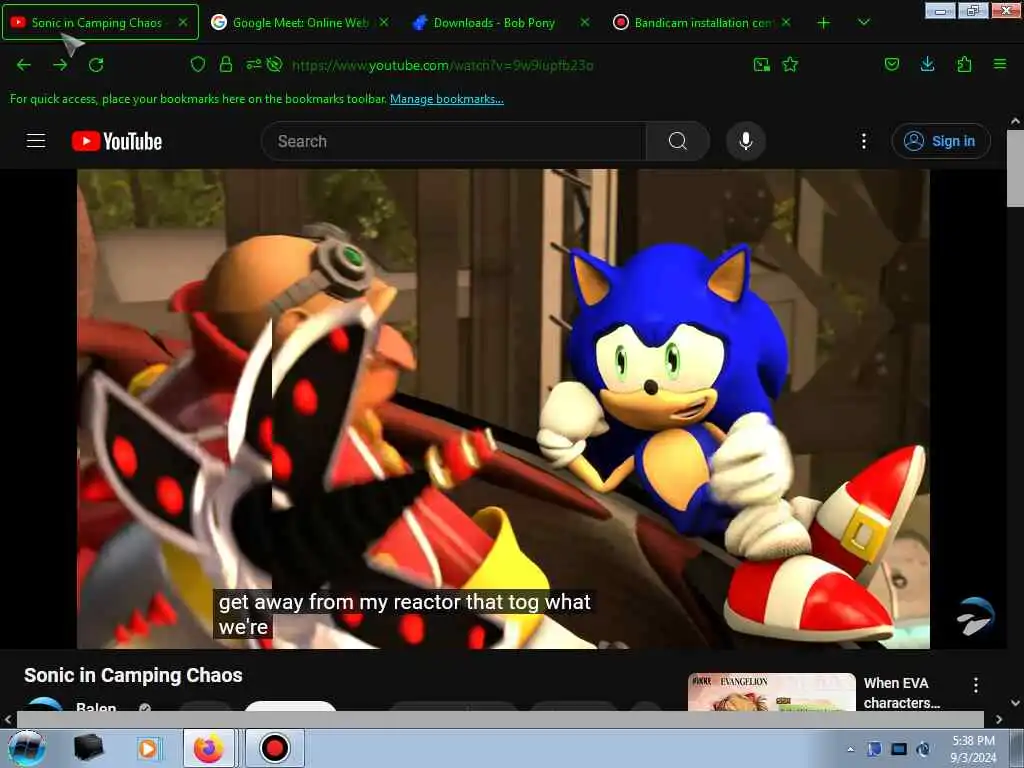Click the Sign in button

pyautogui.click(x=940, y=141)
